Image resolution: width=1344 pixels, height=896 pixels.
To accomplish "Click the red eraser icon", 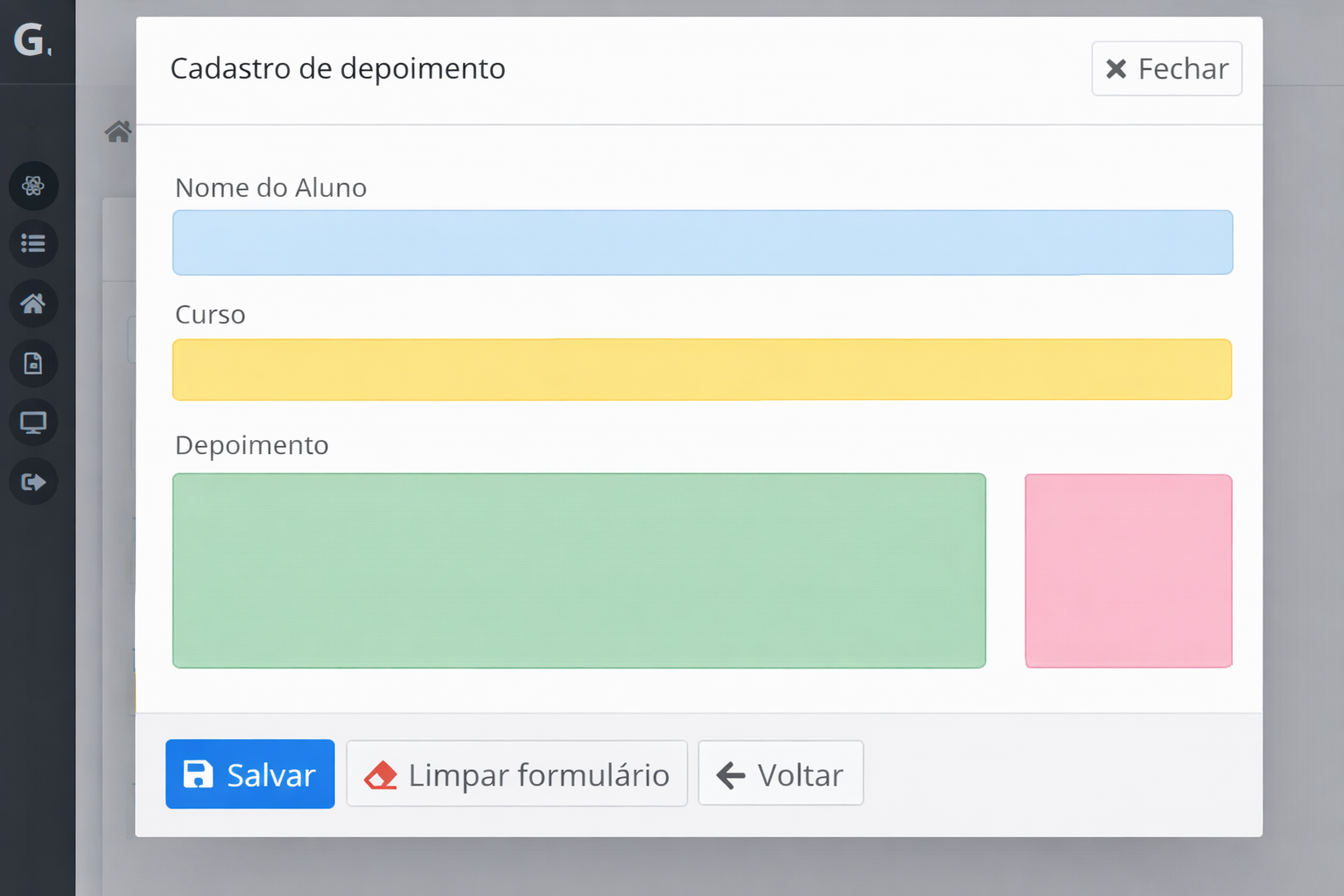I will 381,775.
